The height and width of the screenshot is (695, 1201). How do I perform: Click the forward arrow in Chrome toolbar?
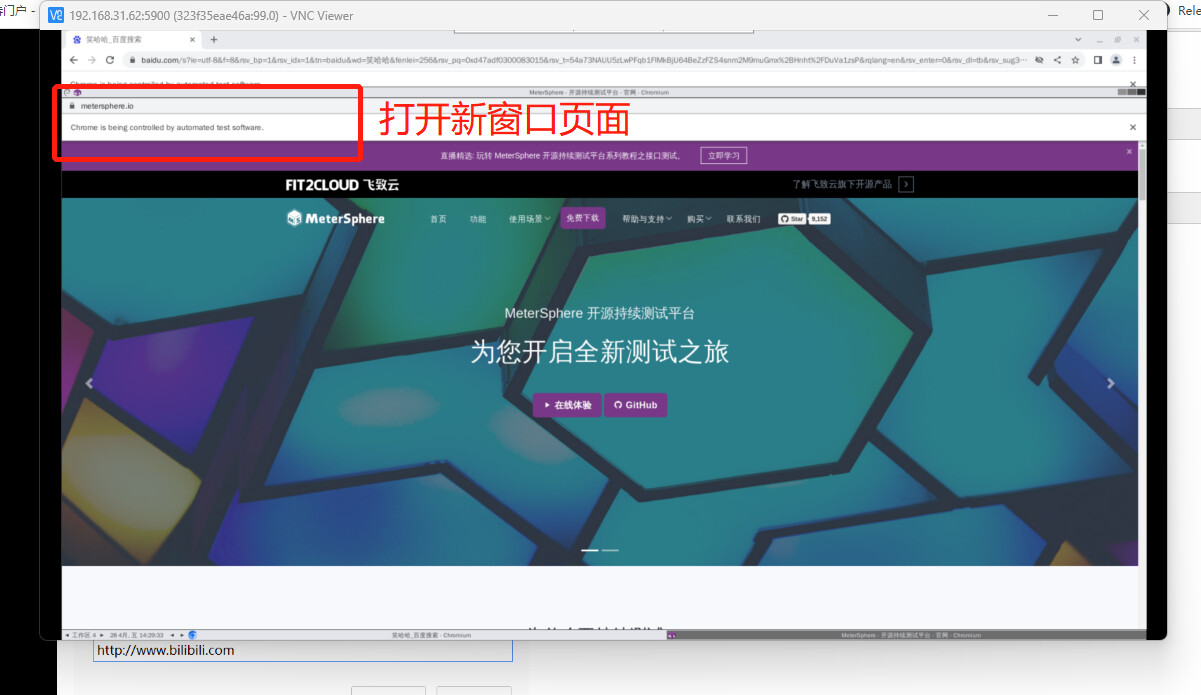click(x=92, y=60)
